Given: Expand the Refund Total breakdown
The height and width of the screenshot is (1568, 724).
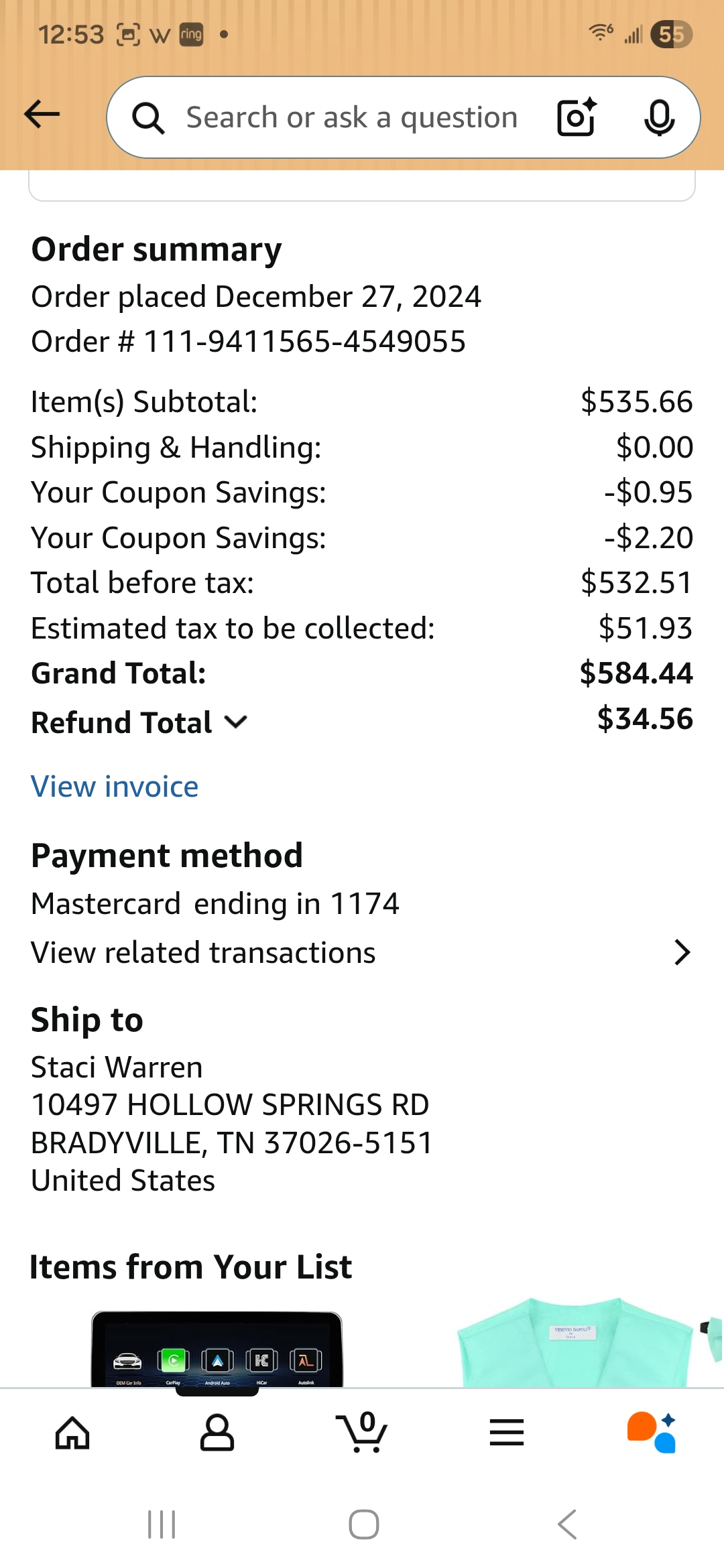Looking at the screenshot, I should coord(236,722).
